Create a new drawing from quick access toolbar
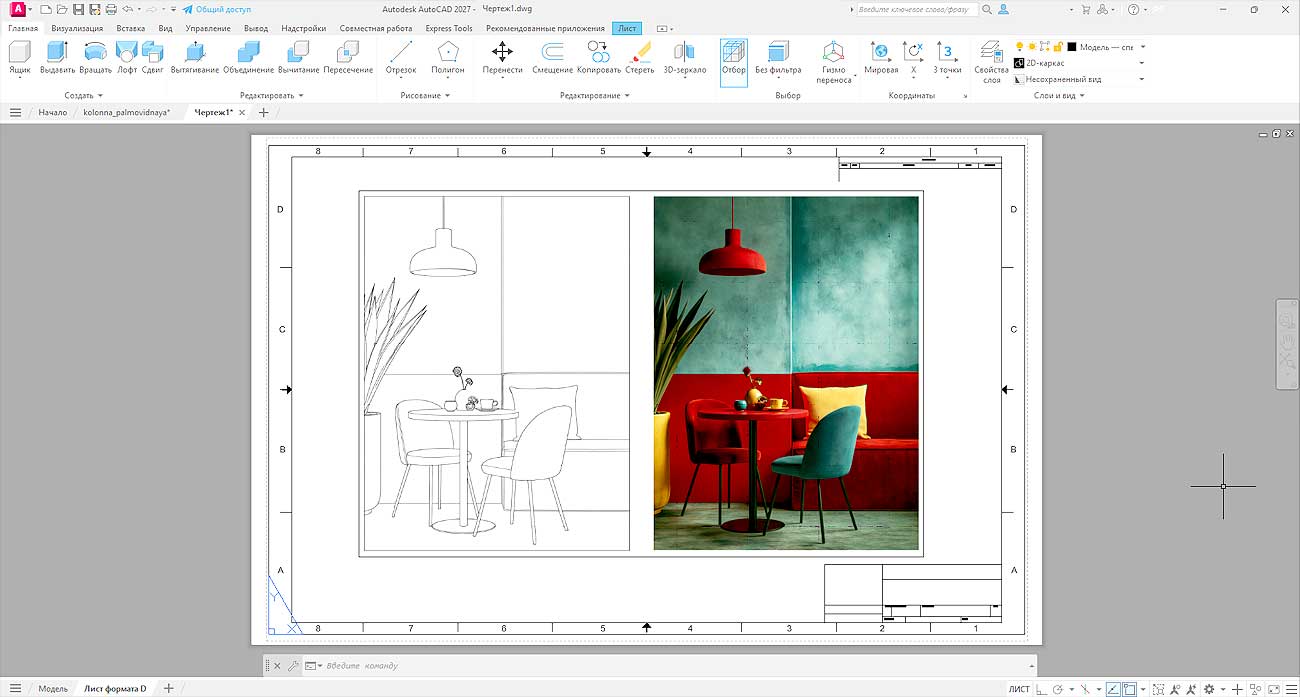 pos(46,9)
